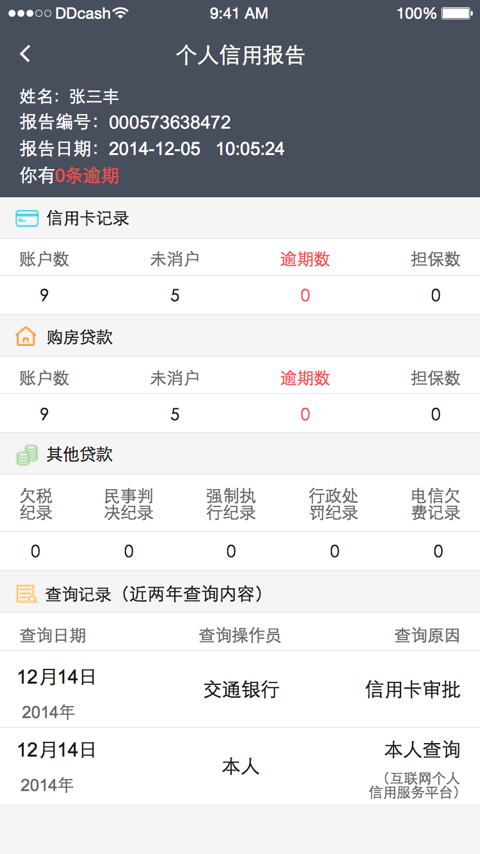The image size is (480, 854).
Task: Tap the 欠税纪录 column label
Action: [36, 504]
